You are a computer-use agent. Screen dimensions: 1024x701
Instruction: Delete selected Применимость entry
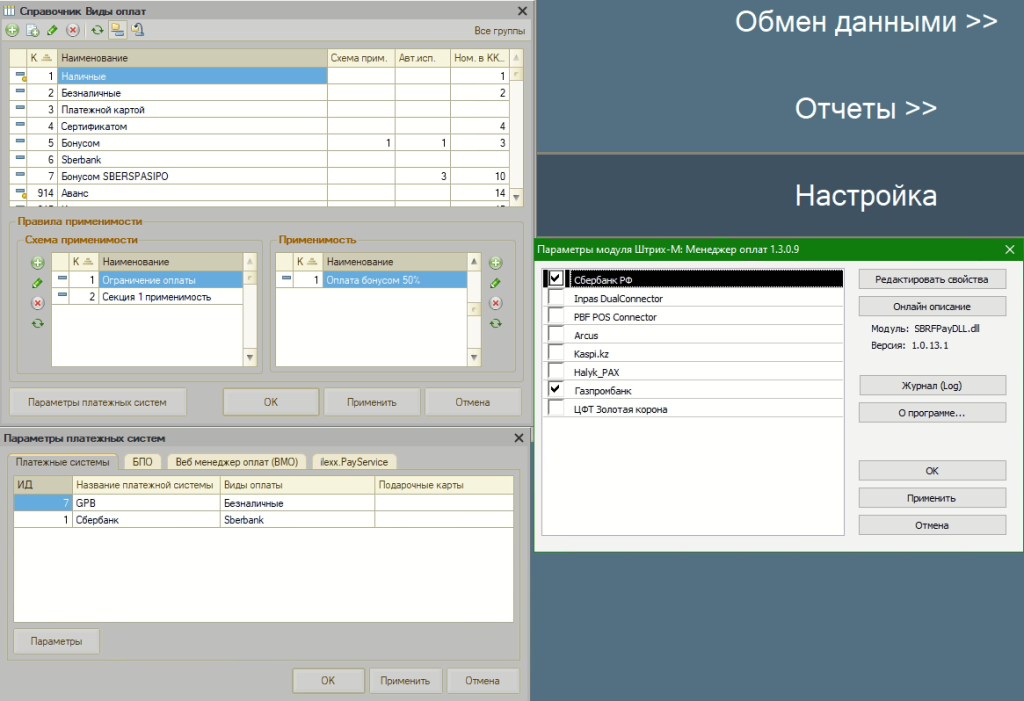496,303
